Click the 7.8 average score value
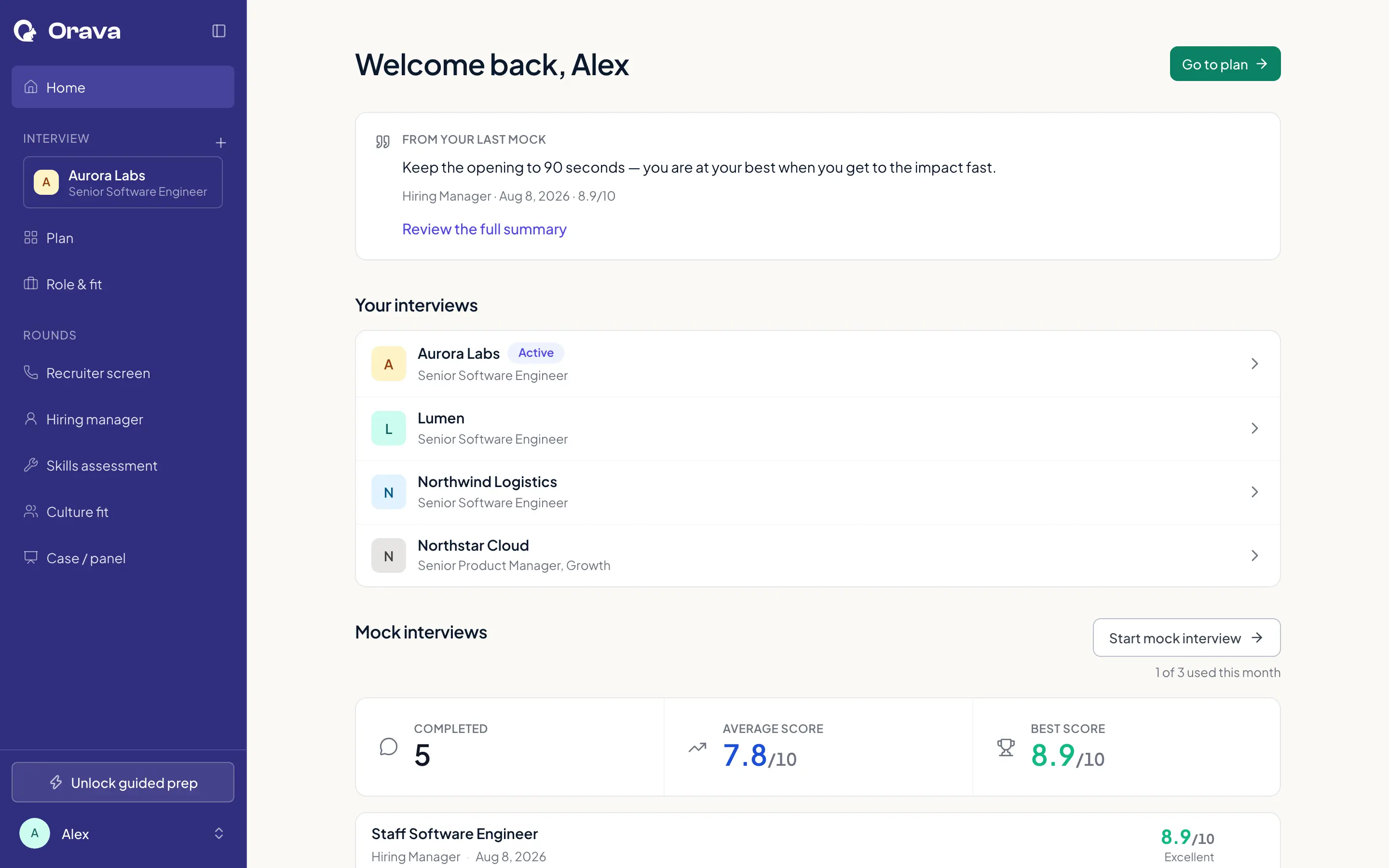 [745, 755]
